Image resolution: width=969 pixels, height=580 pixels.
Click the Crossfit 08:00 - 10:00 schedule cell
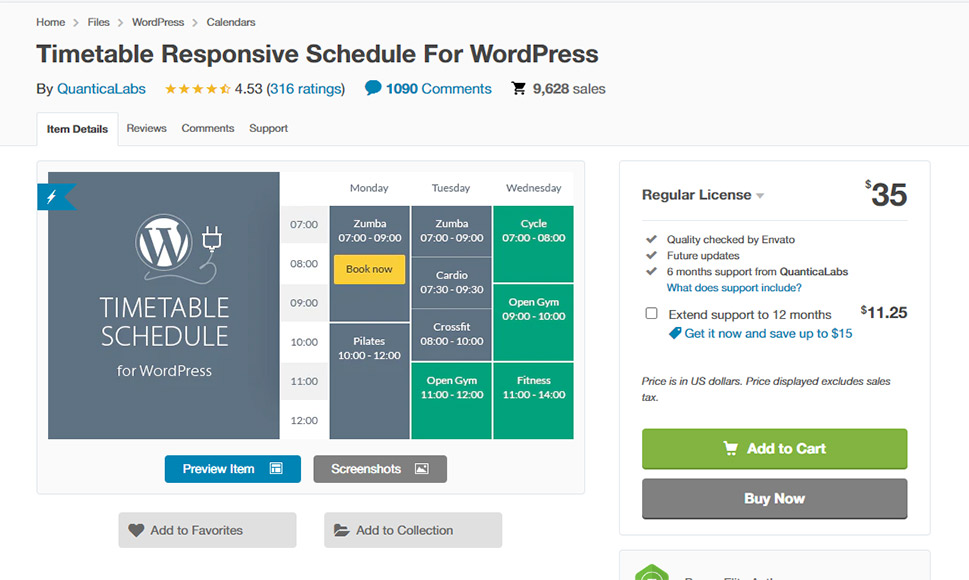[451, 334]
